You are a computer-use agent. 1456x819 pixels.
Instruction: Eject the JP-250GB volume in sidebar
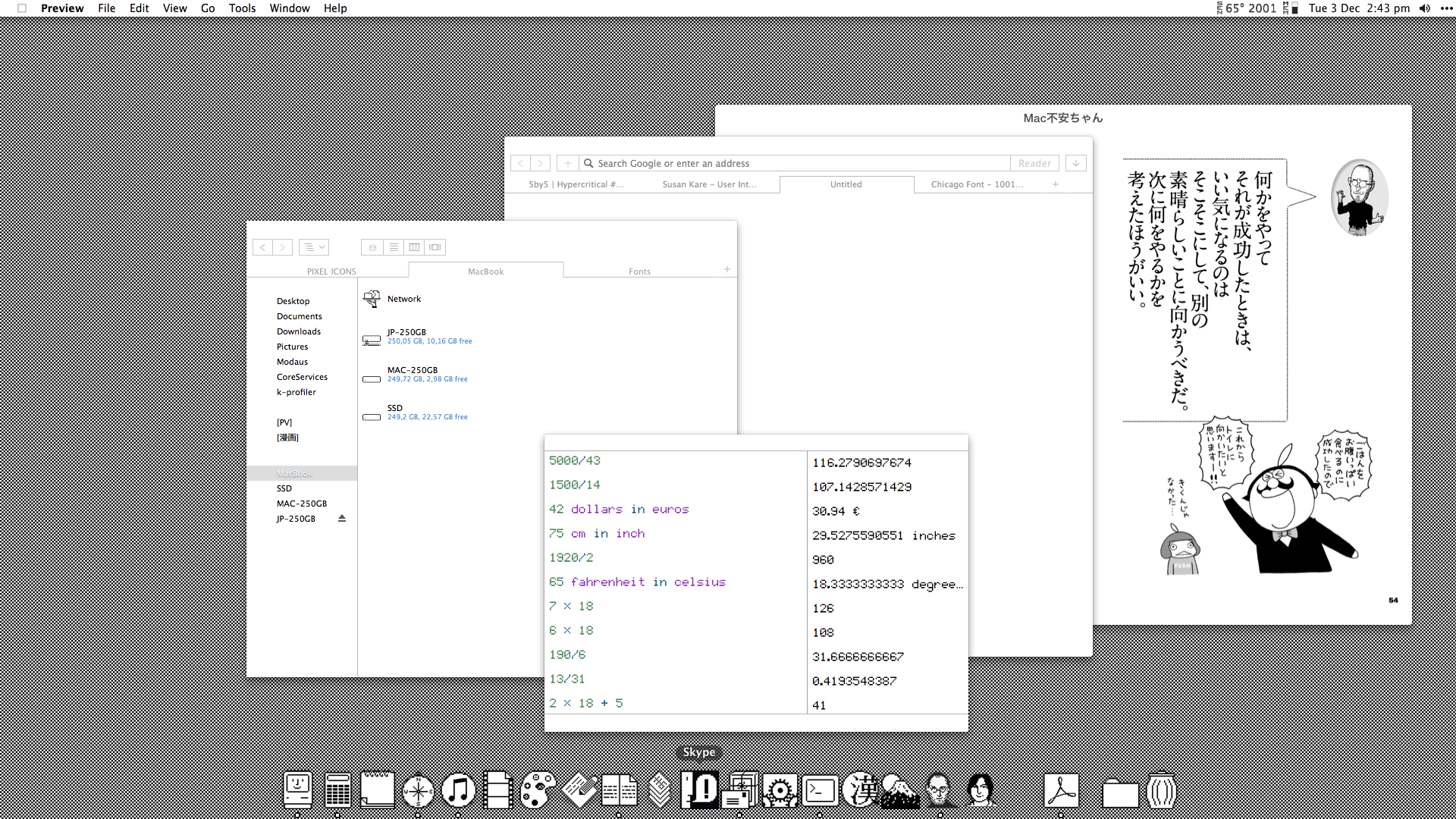(x=342, y=519)
